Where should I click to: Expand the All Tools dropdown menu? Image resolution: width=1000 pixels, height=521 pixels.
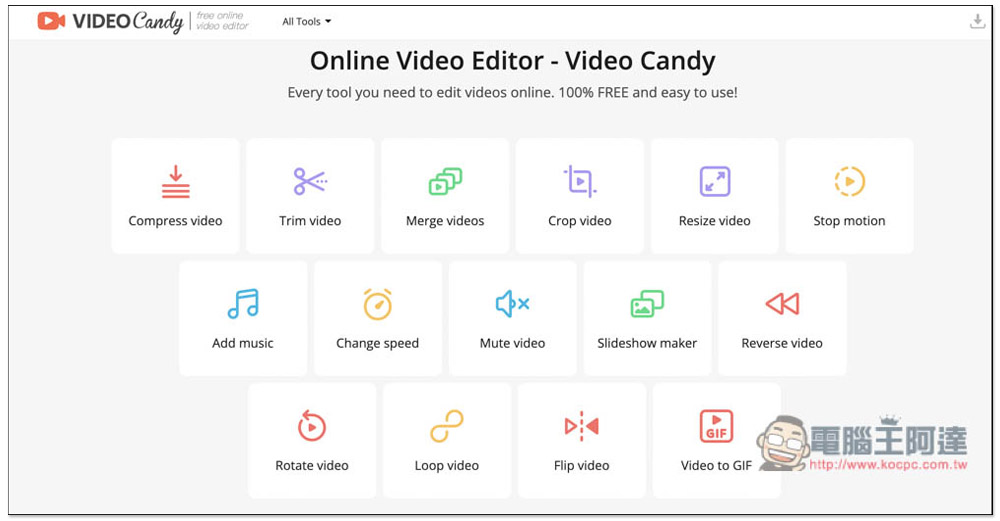click(306, 21)
